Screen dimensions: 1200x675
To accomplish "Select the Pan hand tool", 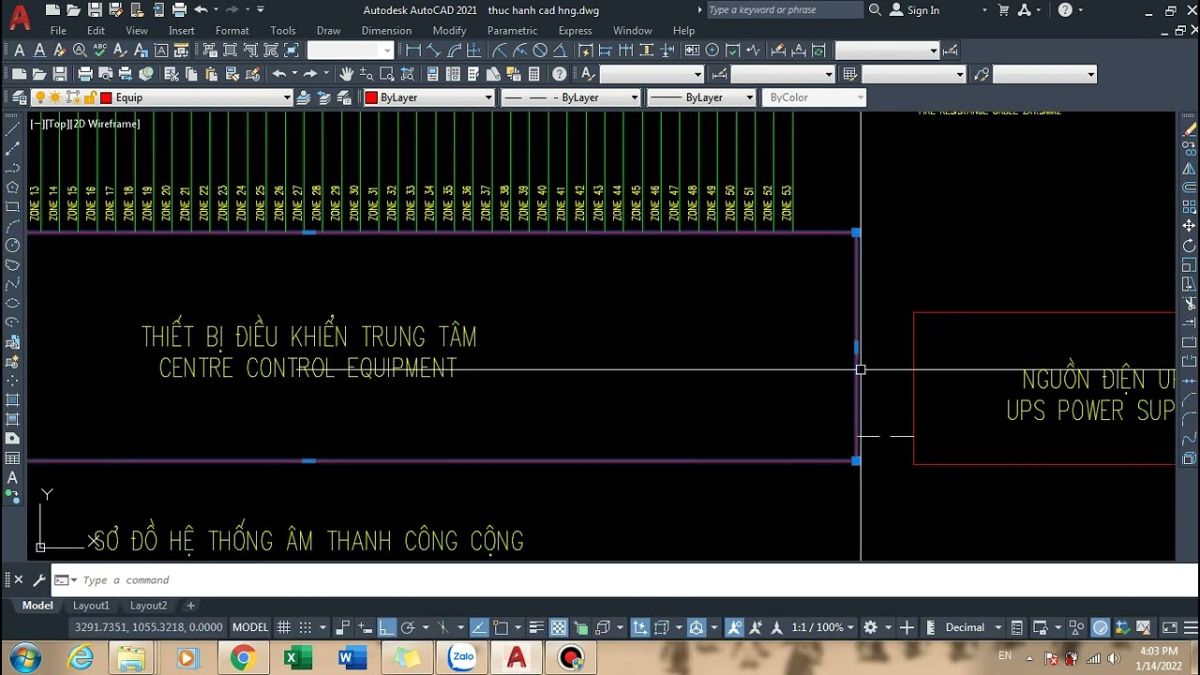I will click(x=346, y=74).
